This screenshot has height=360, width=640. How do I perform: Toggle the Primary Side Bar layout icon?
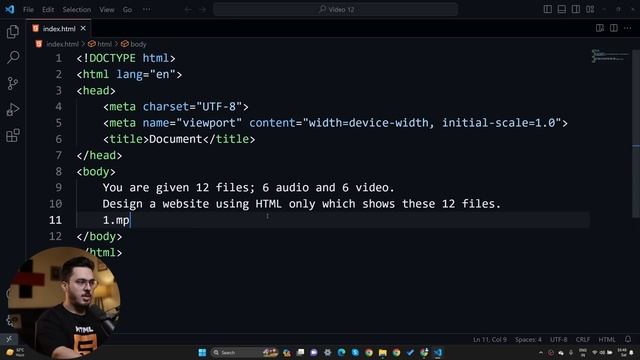pyautogui.click(x=548, y=9)
